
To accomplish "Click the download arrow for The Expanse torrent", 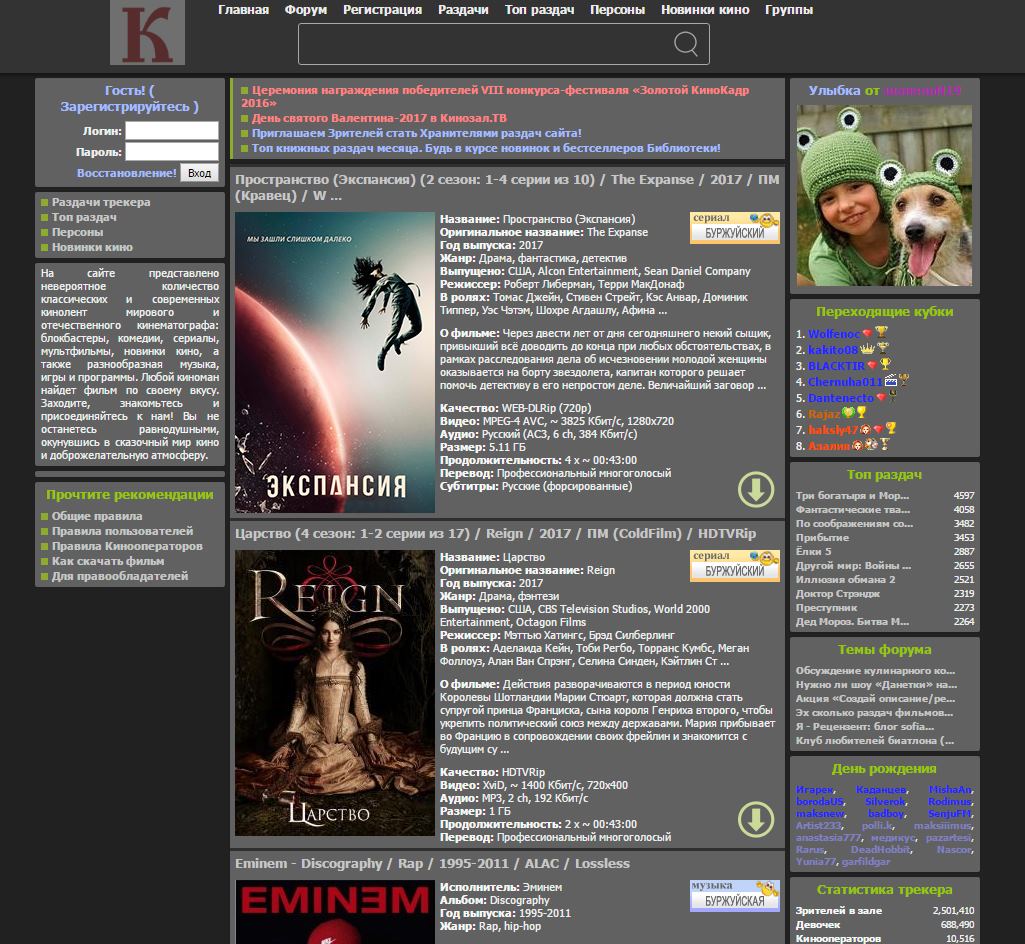I will click(x=757, y=491).
